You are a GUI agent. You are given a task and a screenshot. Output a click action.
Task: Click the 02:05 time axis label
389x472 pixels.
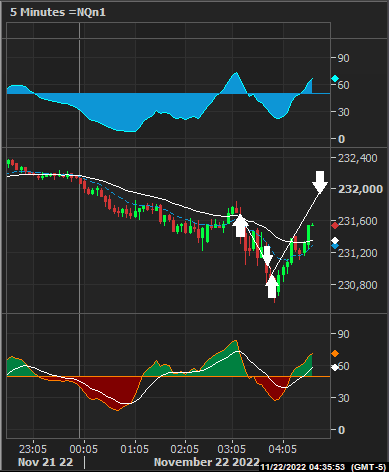point(184,449)
